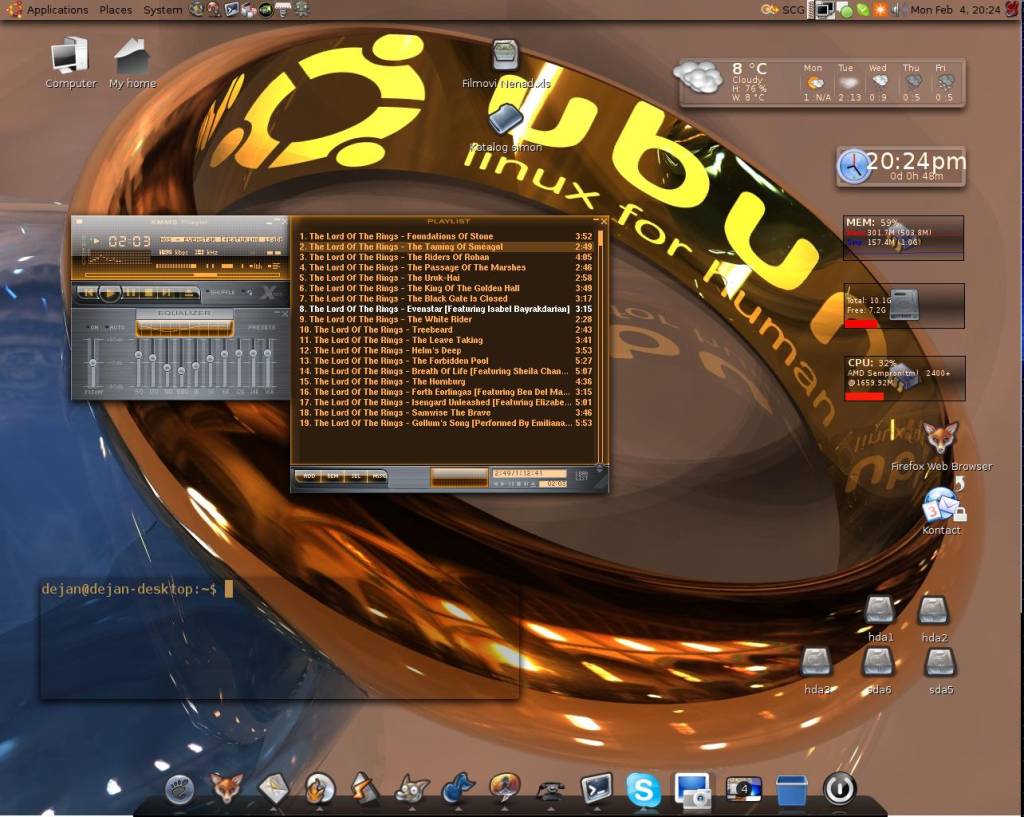Click the equalizer preamp slider
This screenshot has height=817, width=1024.
(x=93, y=362)
